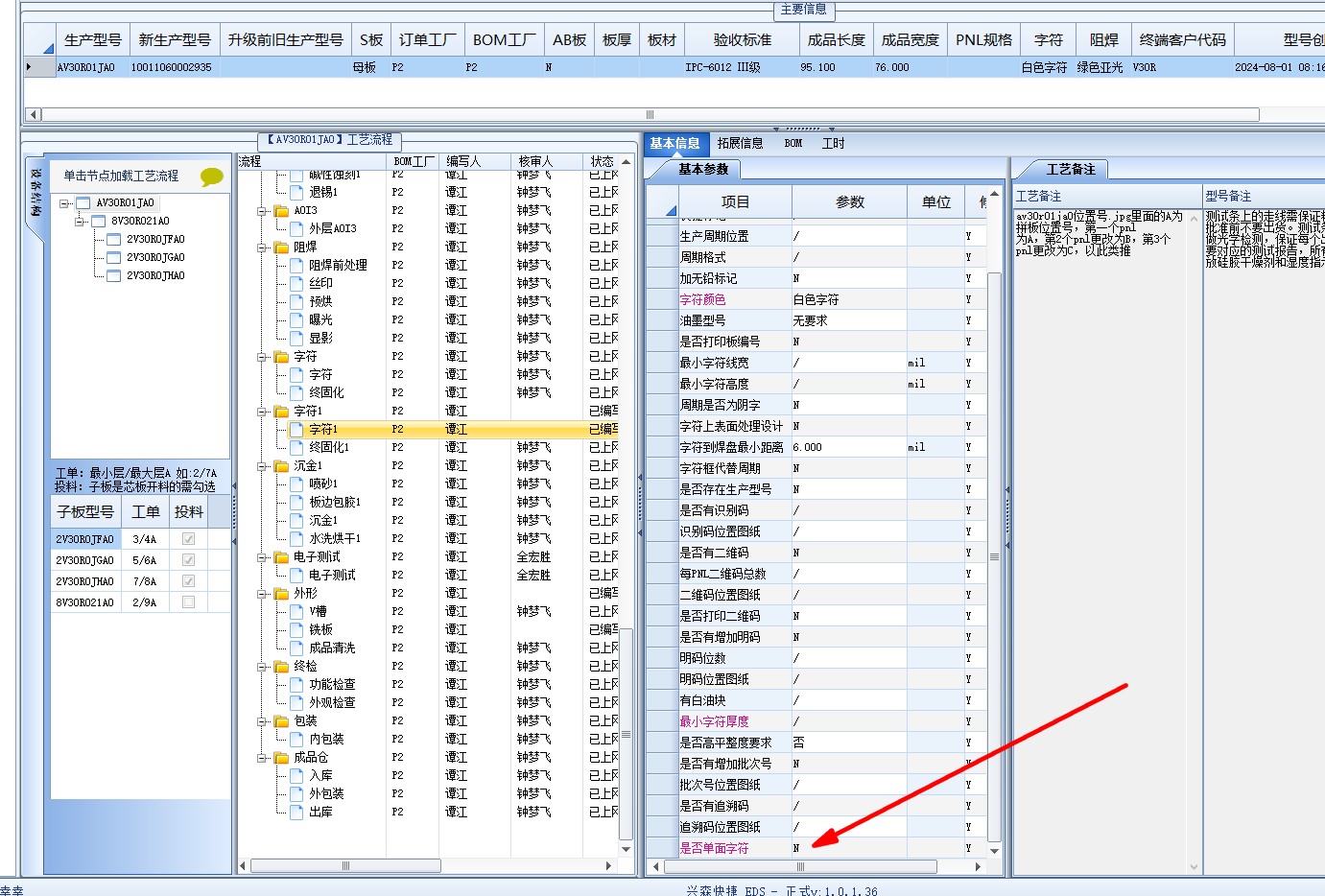Image resolution: width=1325 pixels, height=896 pixels.
Task: Click the document icon beside 丝印
Action: [296, 284]
